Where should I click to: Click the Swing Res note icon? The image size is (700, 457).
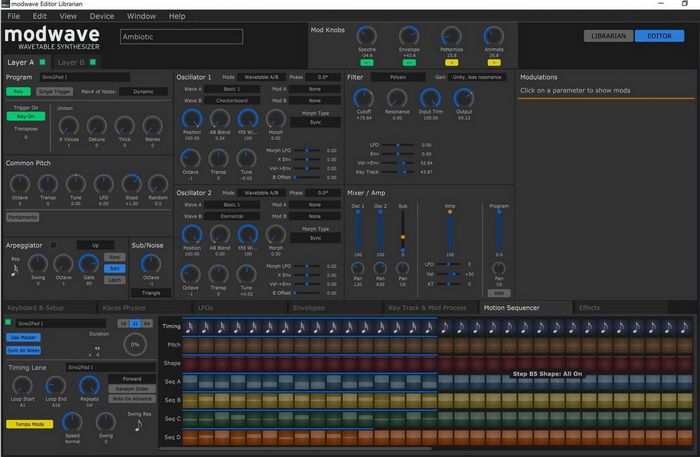click(x=138, y=425)
